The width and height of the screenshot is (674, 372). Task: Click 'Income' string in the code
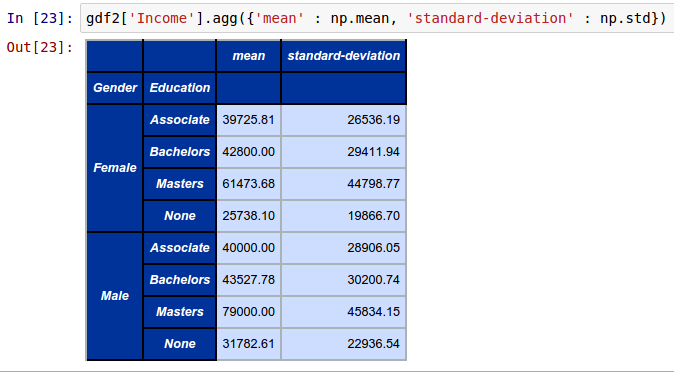click(162, 18)
